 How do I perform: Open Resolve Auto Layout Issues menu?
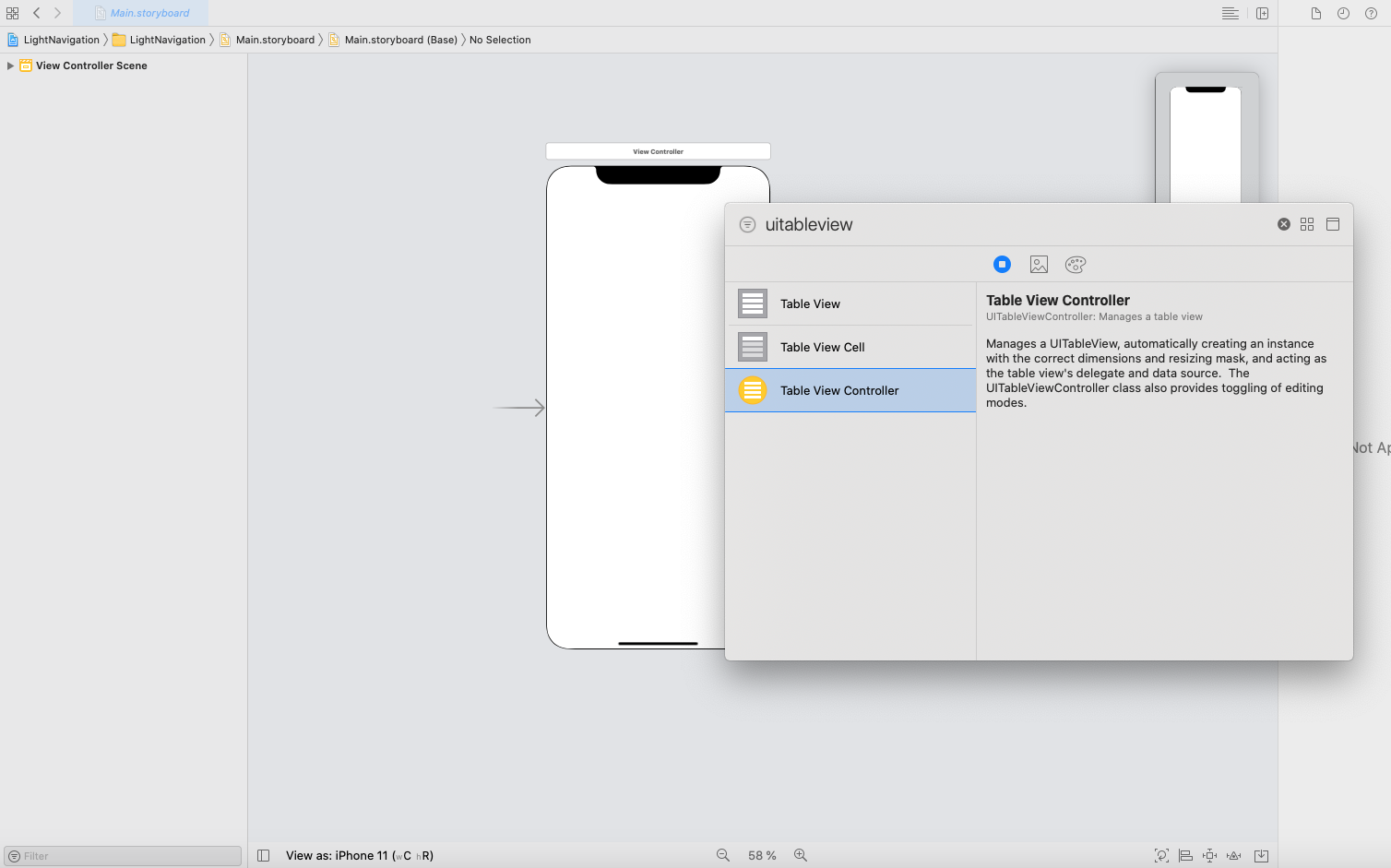[x=1233, y=855]
